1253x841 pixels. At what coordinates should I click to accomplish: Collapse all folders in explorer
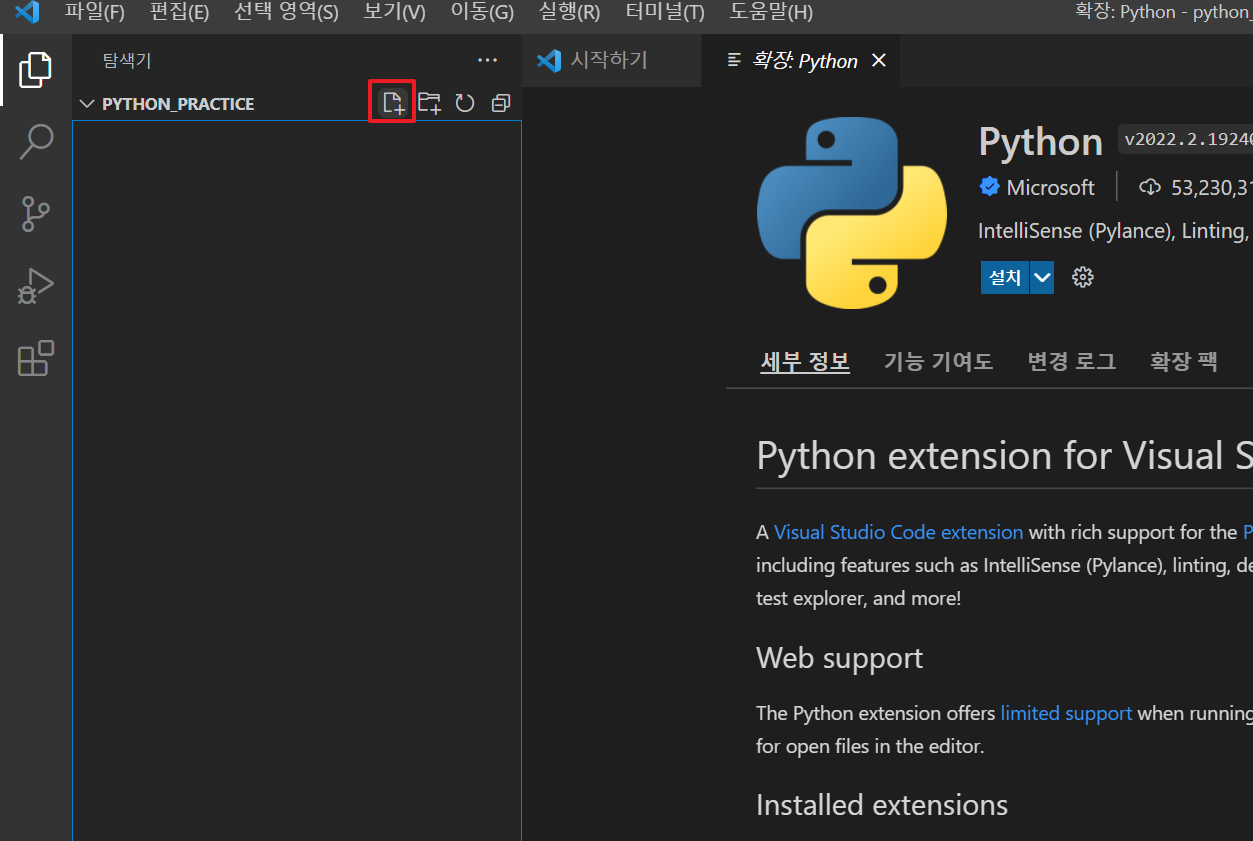[x=501, y=103]
